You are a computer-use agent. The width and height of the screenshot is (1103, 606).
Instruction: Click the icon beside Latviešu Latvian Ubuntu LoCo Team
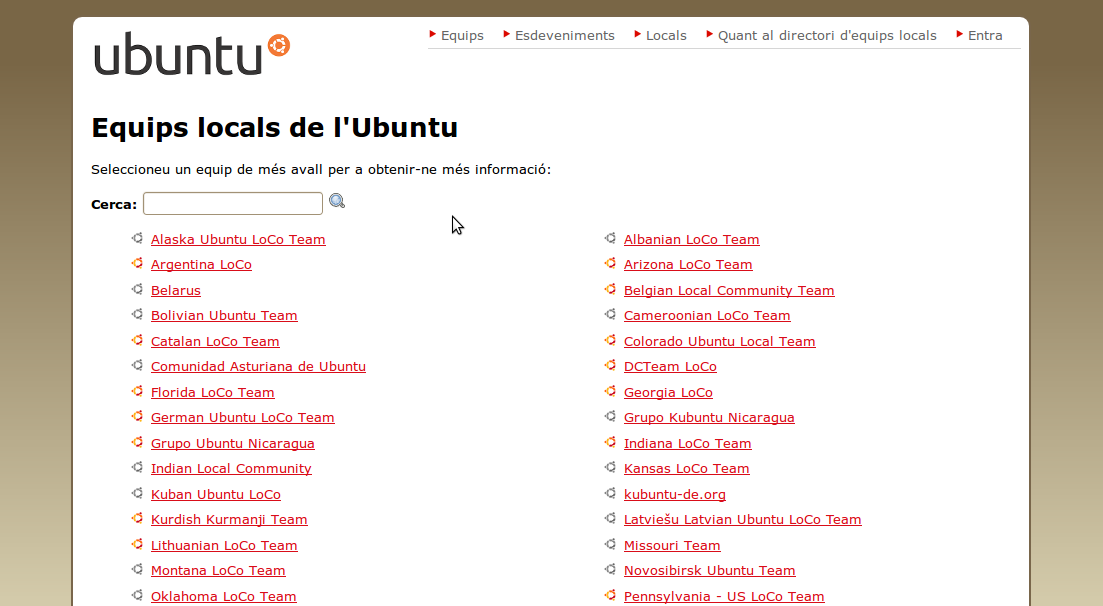[610, 519]
